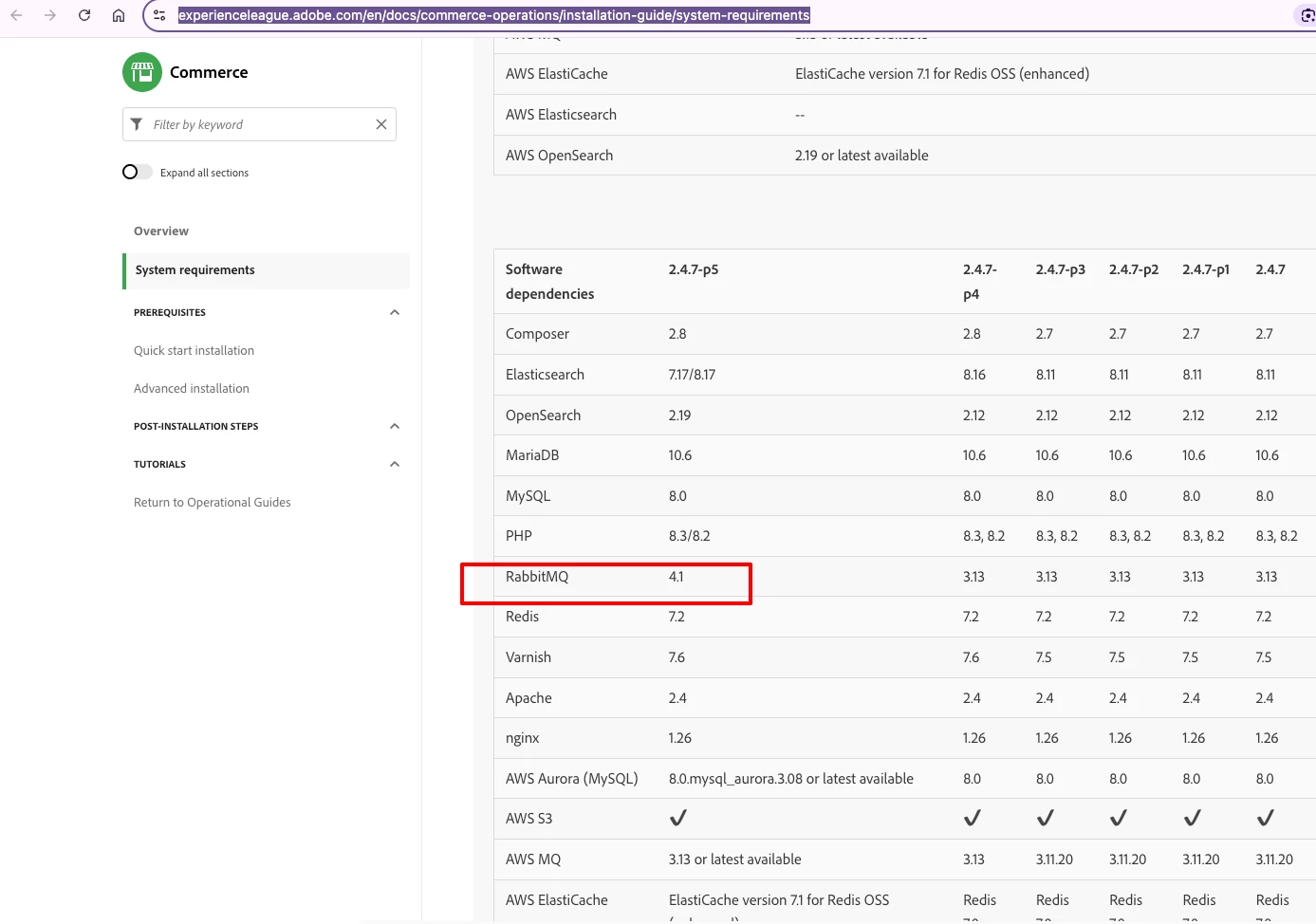Screen dimensions: 1316x924
Task: Click AWS OpenSearch row in upper table
Action: pyautogui.click(x=559, y=156)
